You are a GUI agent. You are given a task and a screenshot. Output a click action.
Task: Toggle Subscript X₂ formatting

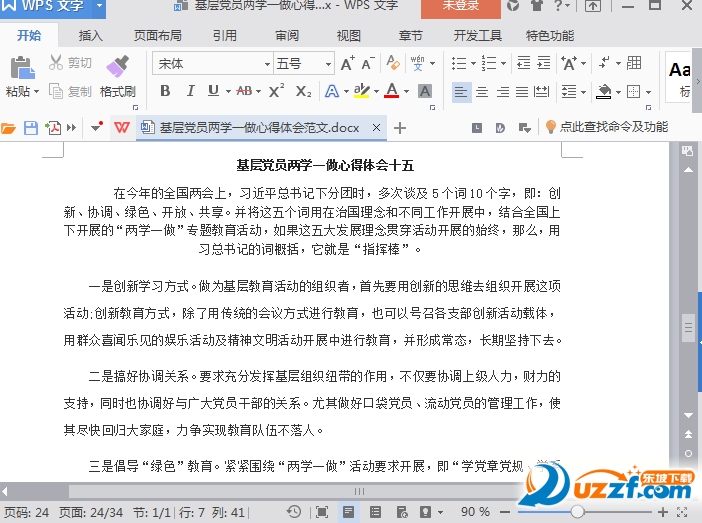(x=304, y=92)
